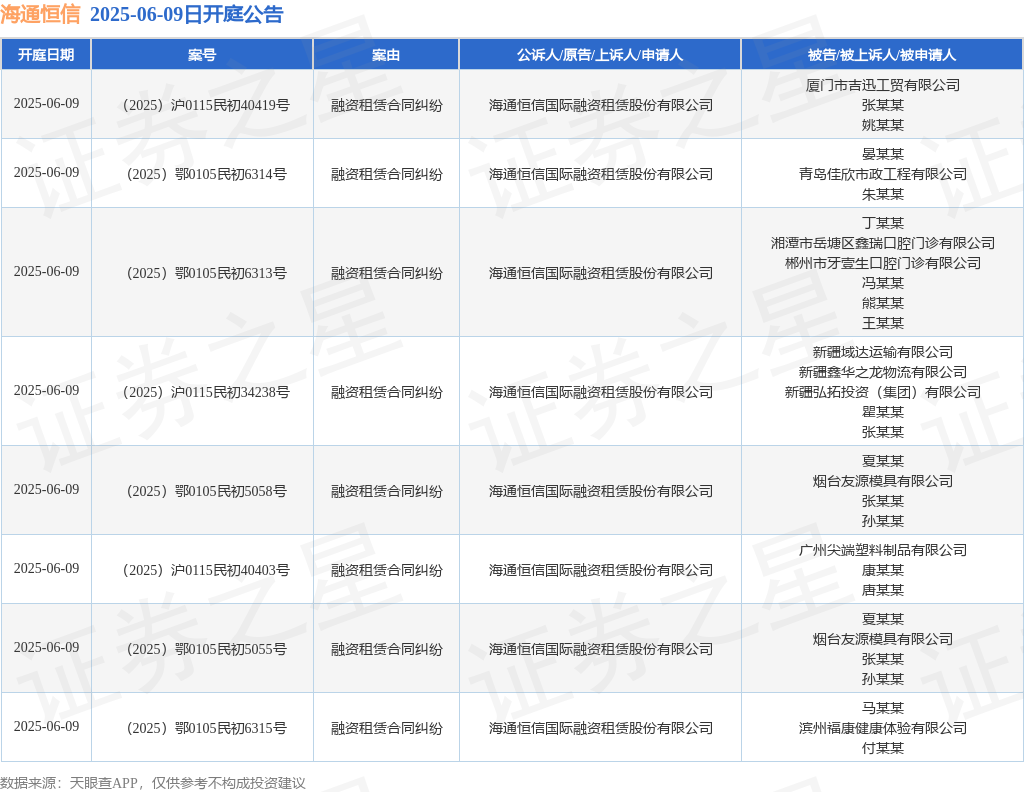Screen dimensions: 1024x792
Task: Click 烟台友源模具有限公司 in the 鄂0105民初5055号 row
Action: click(883, 640)
